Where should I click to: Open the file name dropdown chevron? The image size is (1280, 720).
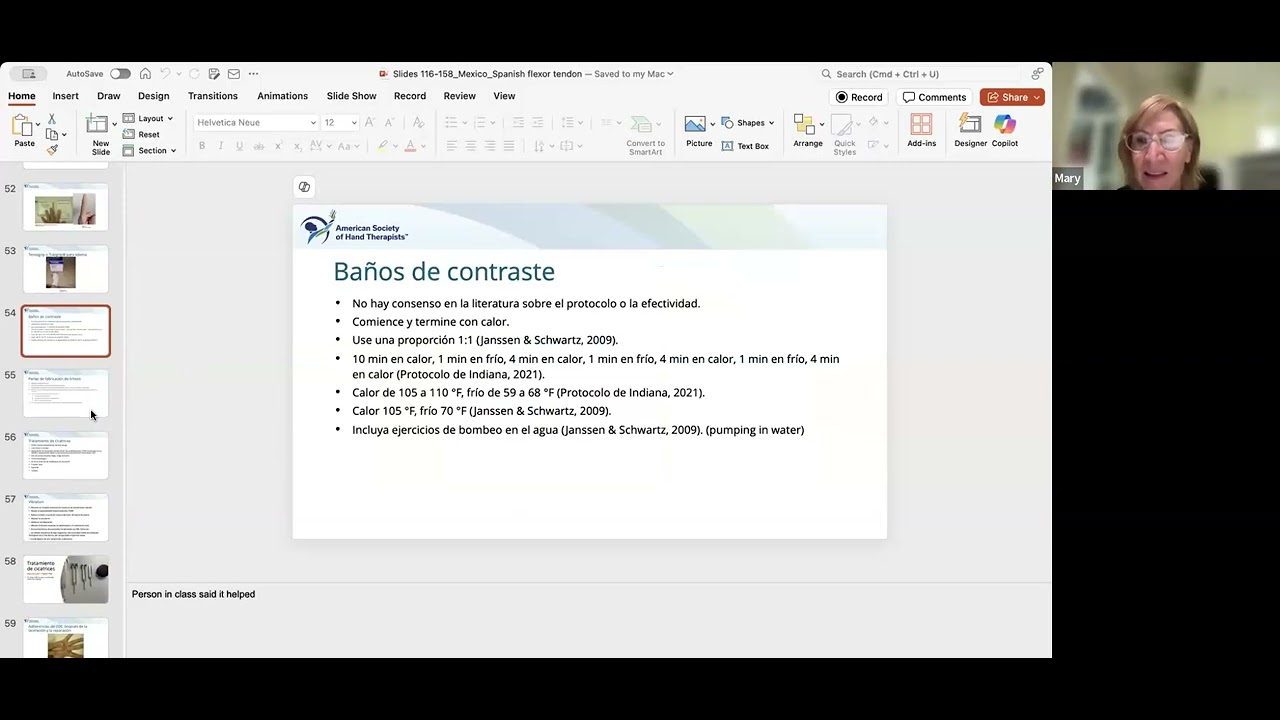pos(670,74)
